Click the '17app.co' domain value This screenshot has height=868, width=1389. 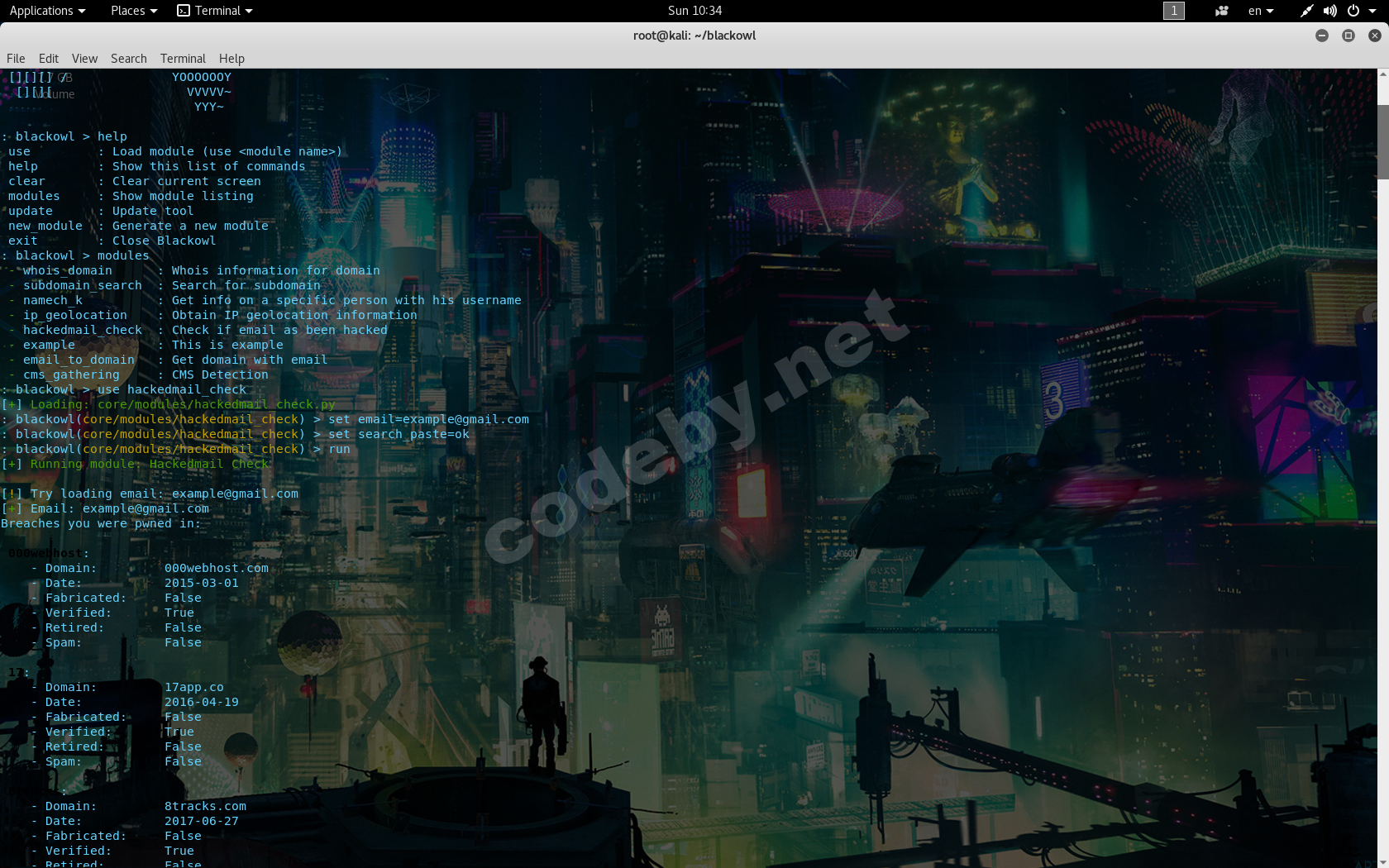click(194, 687)
